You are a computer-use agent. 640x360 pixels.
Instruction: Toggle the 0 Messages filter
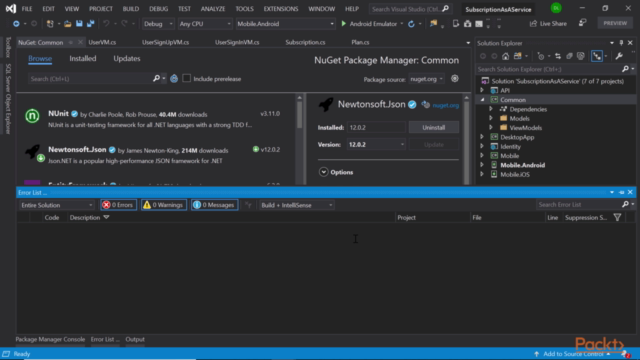tap(214, 205)
